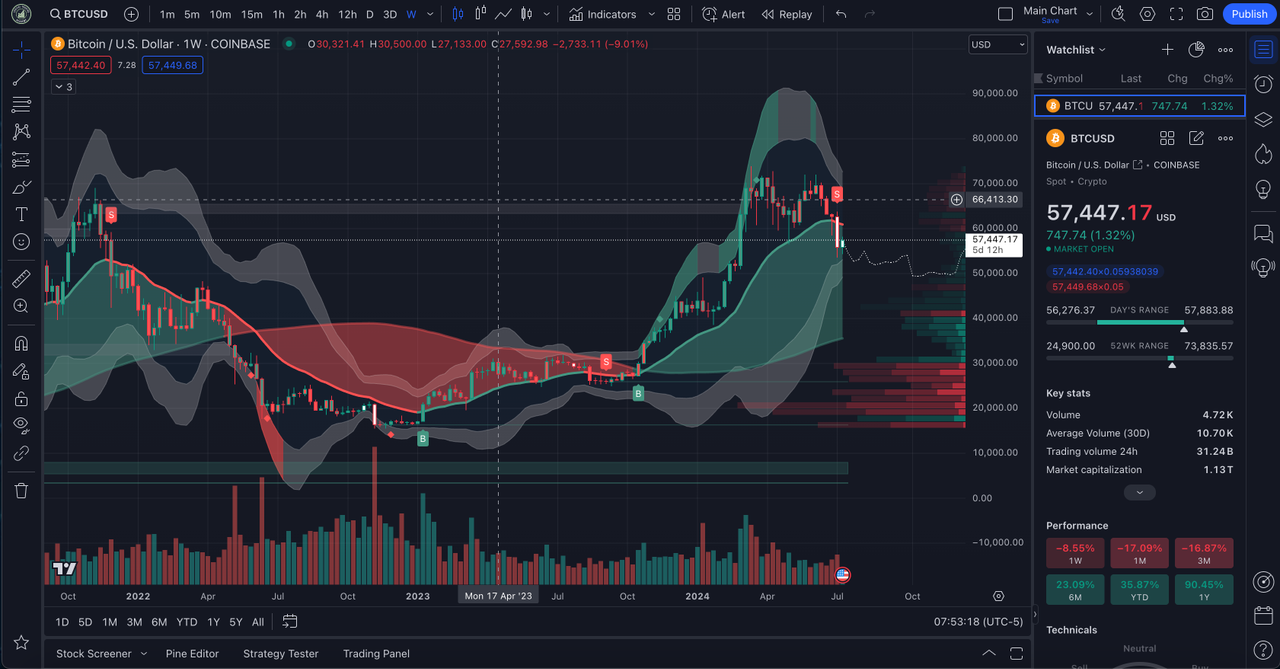Remove drawings with the trash icon

tap(21, 490)
